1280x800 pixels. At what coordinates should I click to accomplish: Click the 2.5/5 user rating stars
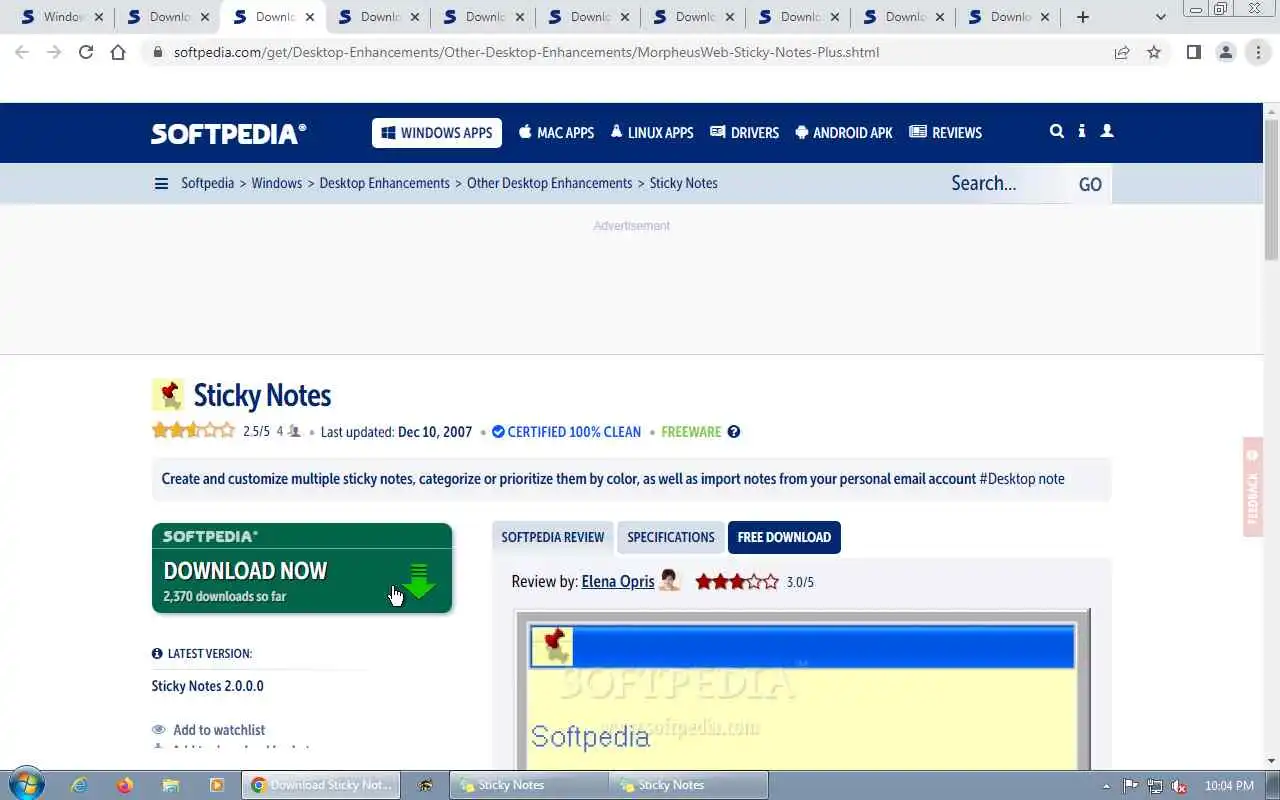[x=193, y=431]
